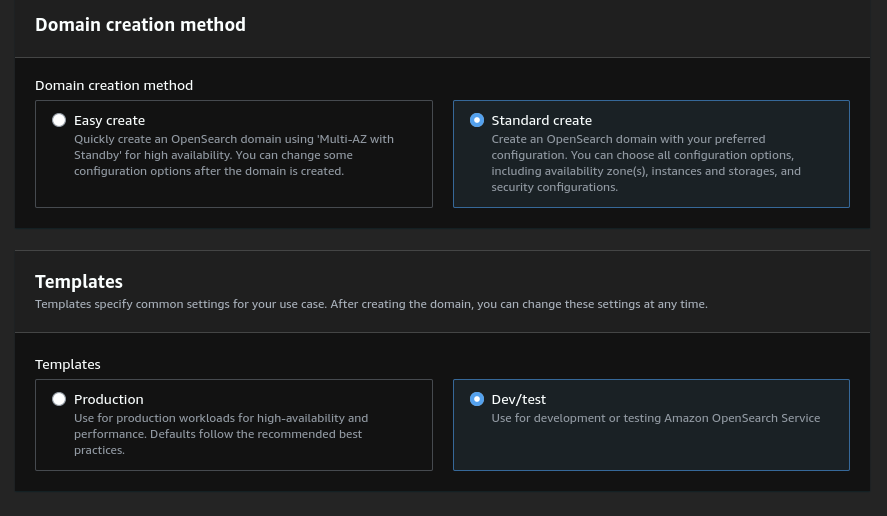Image resolution: width=887 pixels, height=516 pixels.
Task: Click the Standard create description text
Action: point(646,163)
